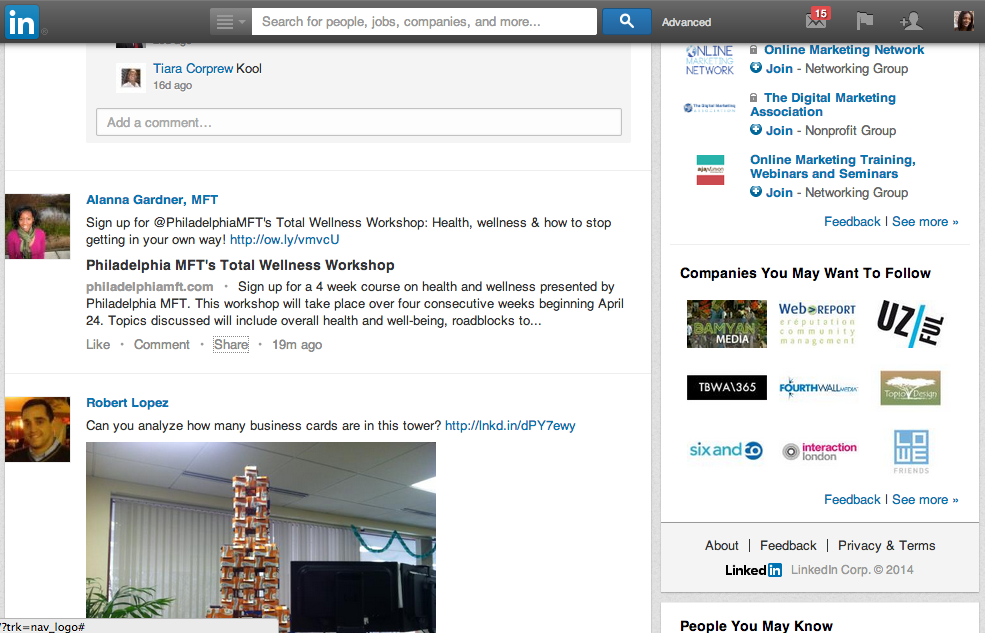Screen dimensions: 985x633
Task: Open UZ/FUL company logo
Action: point(911,324)
